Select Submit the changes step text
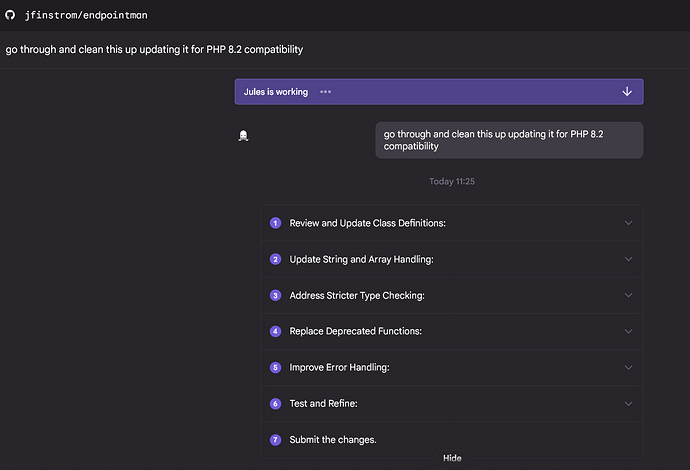This screenshot has height=470, width=690. 333,440
